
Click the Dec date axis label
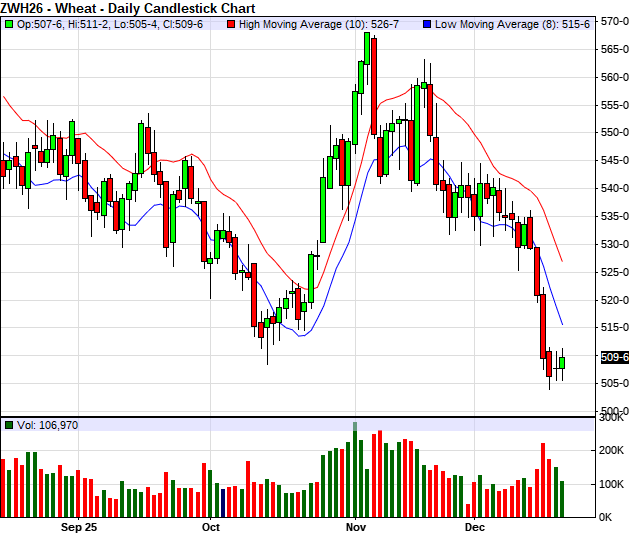474,526
